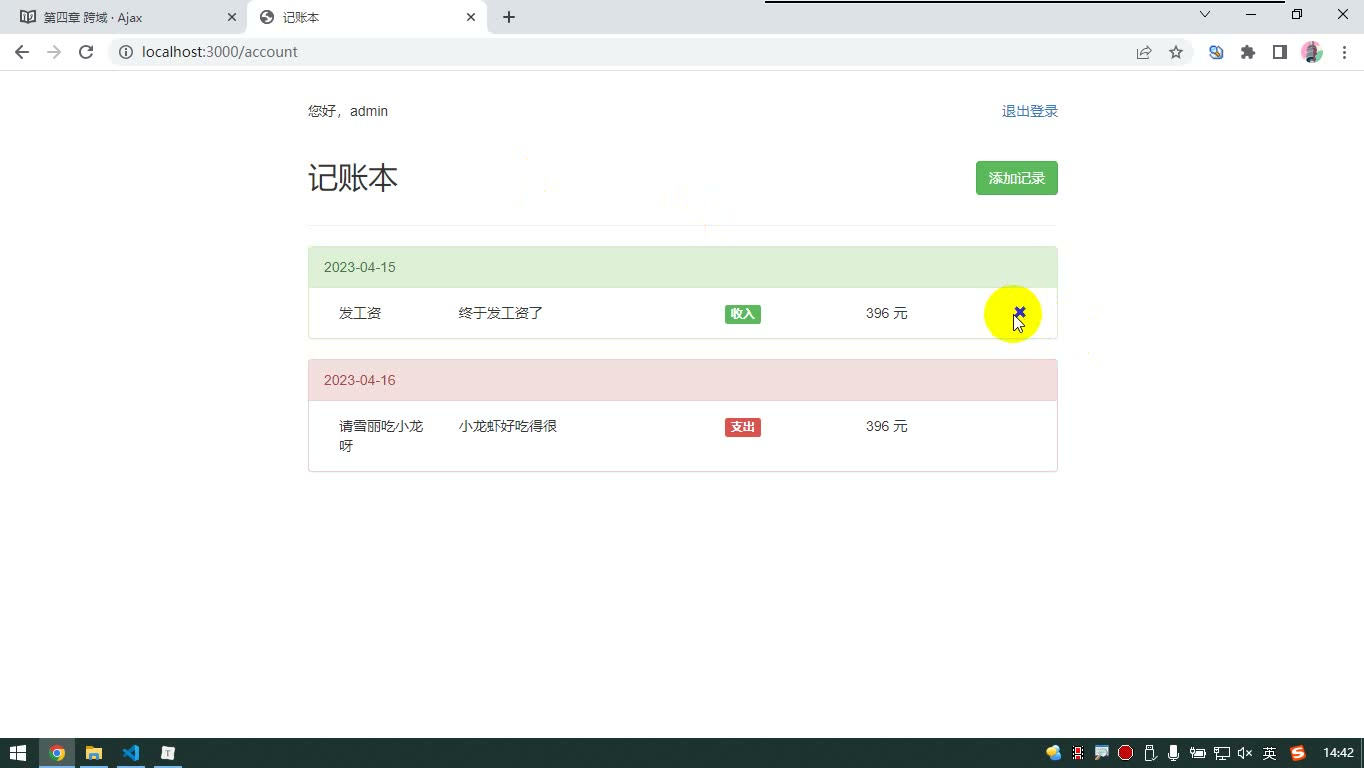Reload the localhost account page
Image resolution: width=1364 pixels, height=768 pixels.
pos(86,52)
